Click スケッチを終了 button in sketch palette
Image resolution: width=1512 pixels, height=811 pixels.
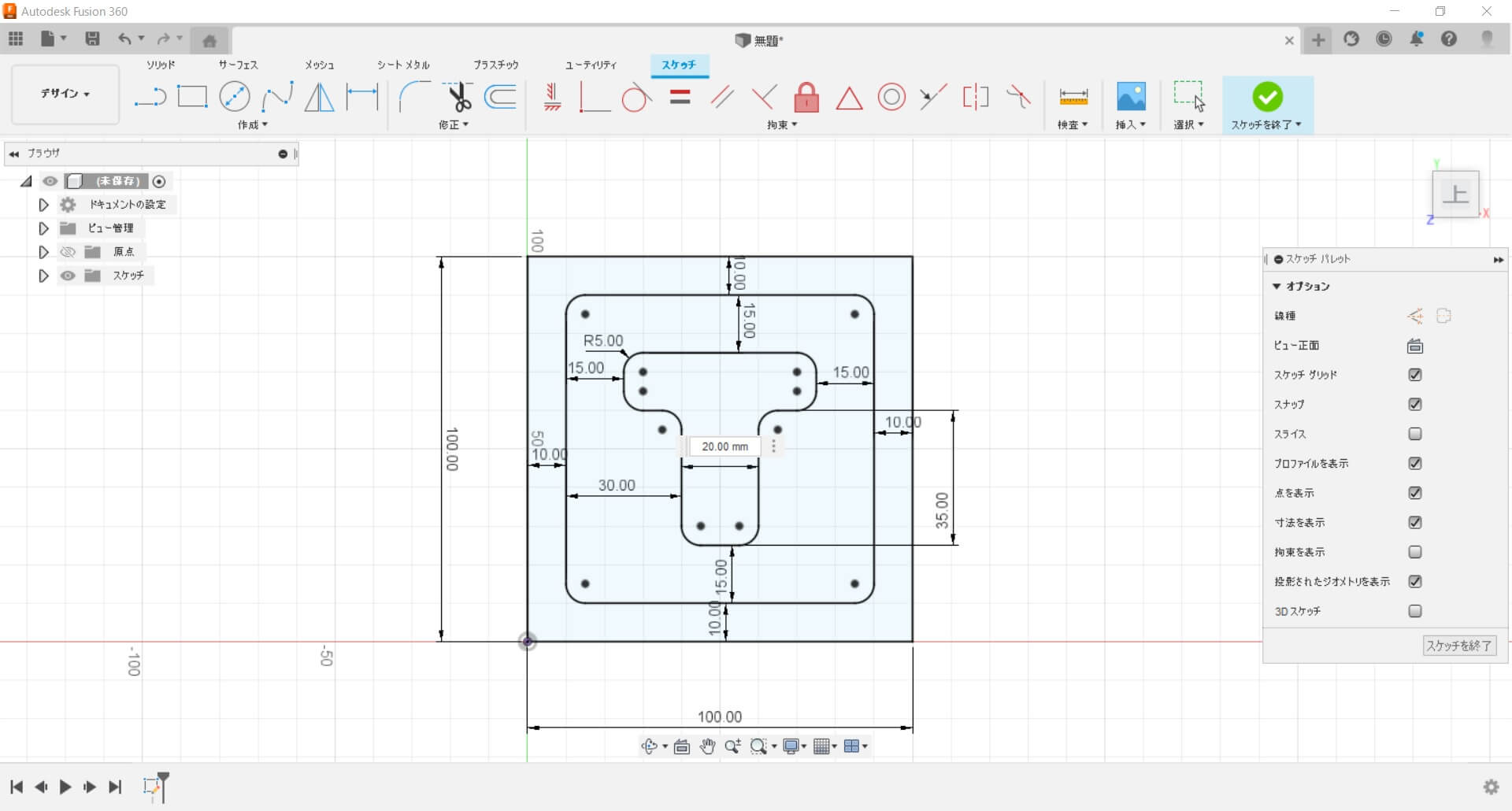(x=1458, y=646)
